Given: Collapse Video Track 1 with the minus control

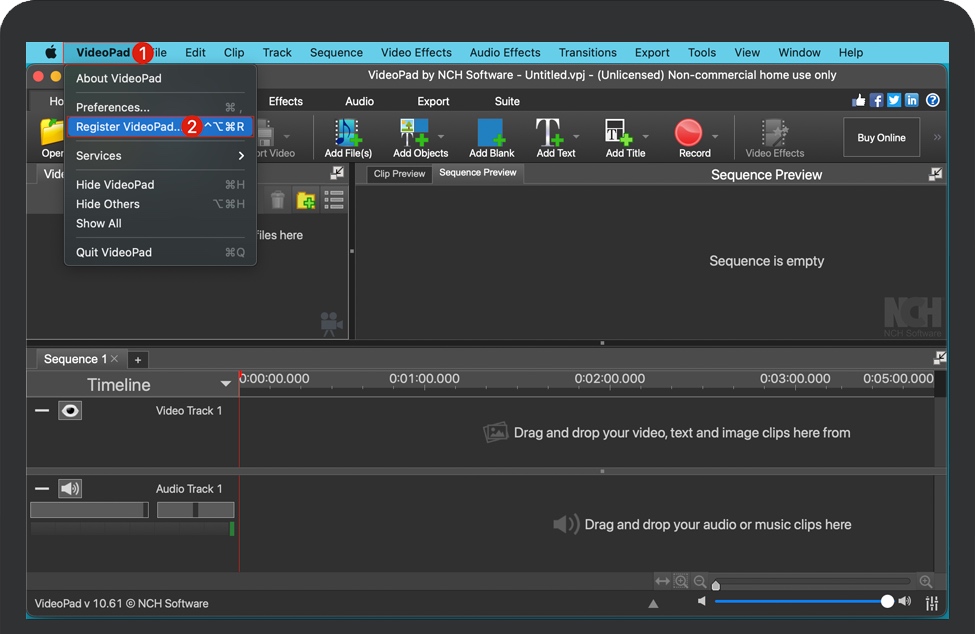Looking at the screenshot, I should 41,410.
